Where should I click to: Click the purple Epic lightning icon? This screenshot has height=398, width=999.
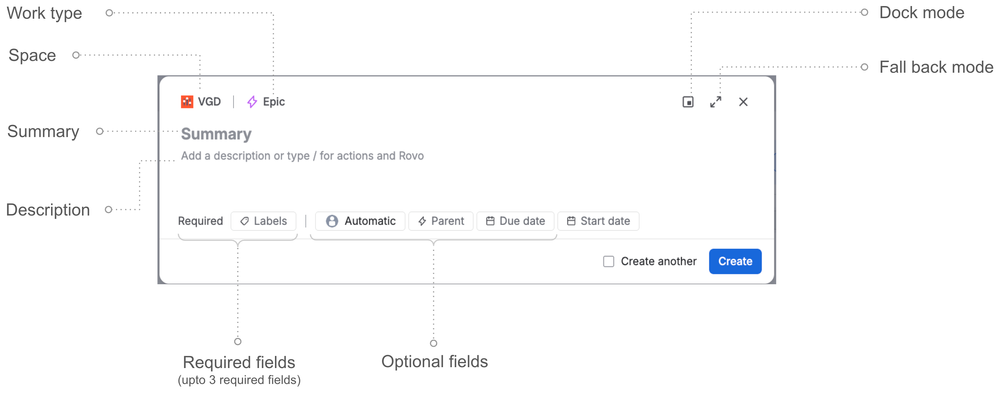[252, 102]
